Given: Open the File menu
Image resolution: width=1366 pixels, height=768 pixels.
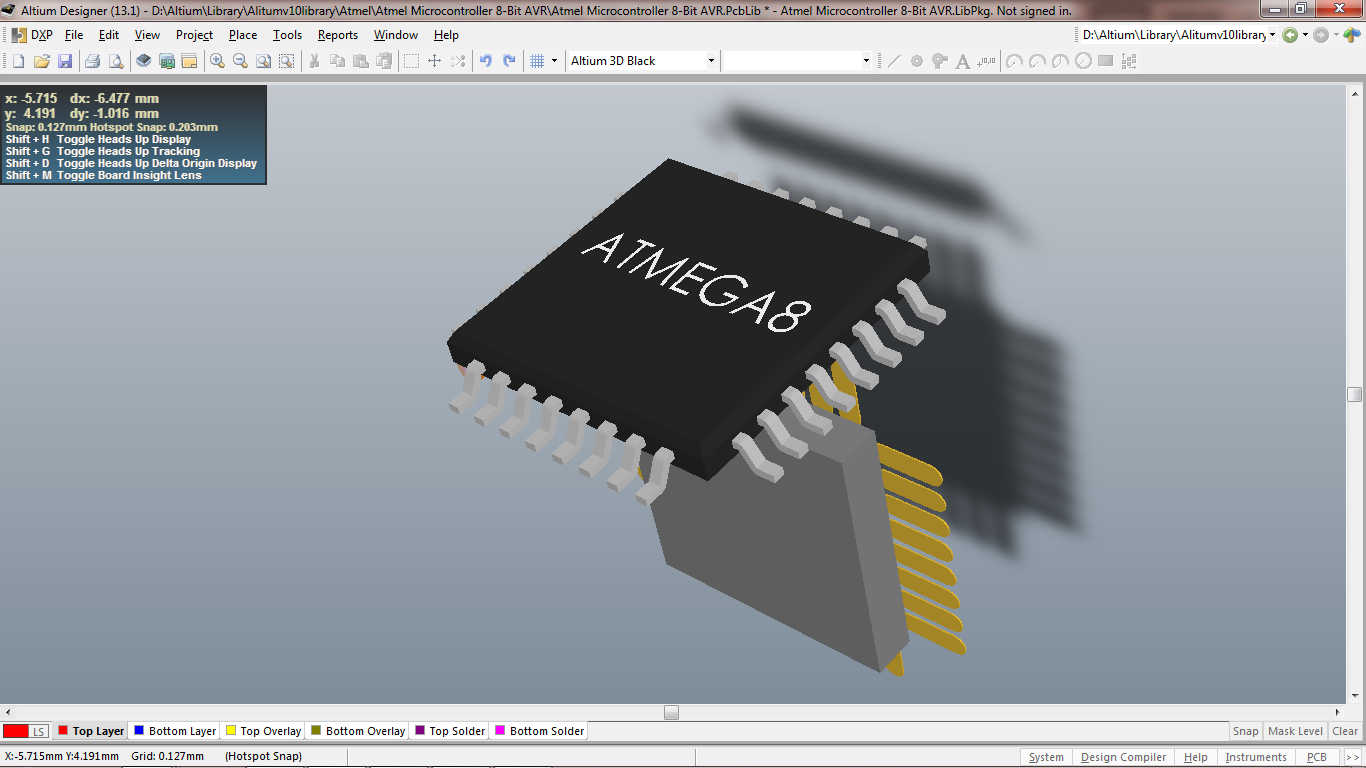Looking at the screenshot, I should point(74,35).
